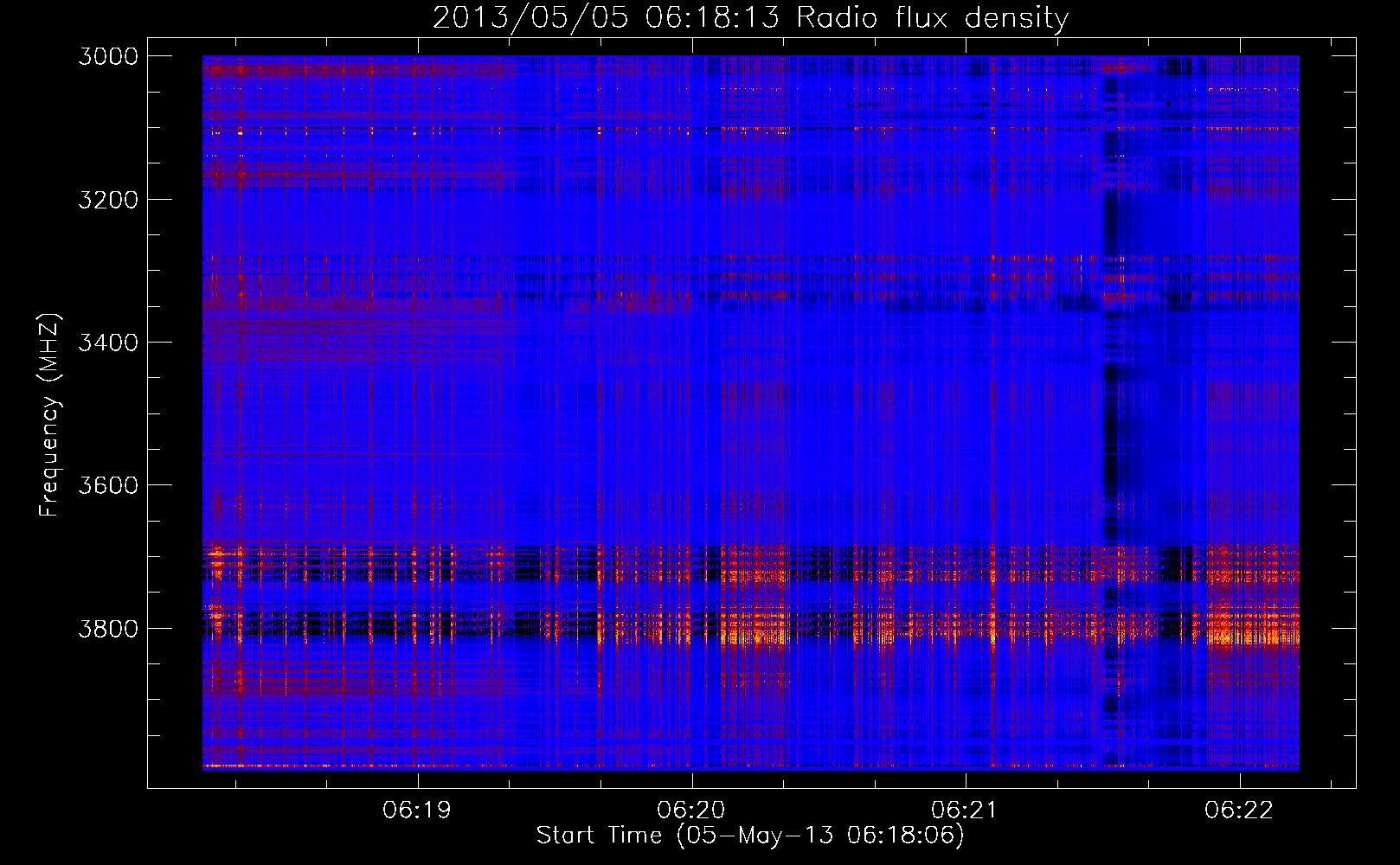
Task: Click the 06:22 time tick label
Action: coord(1239,810)
